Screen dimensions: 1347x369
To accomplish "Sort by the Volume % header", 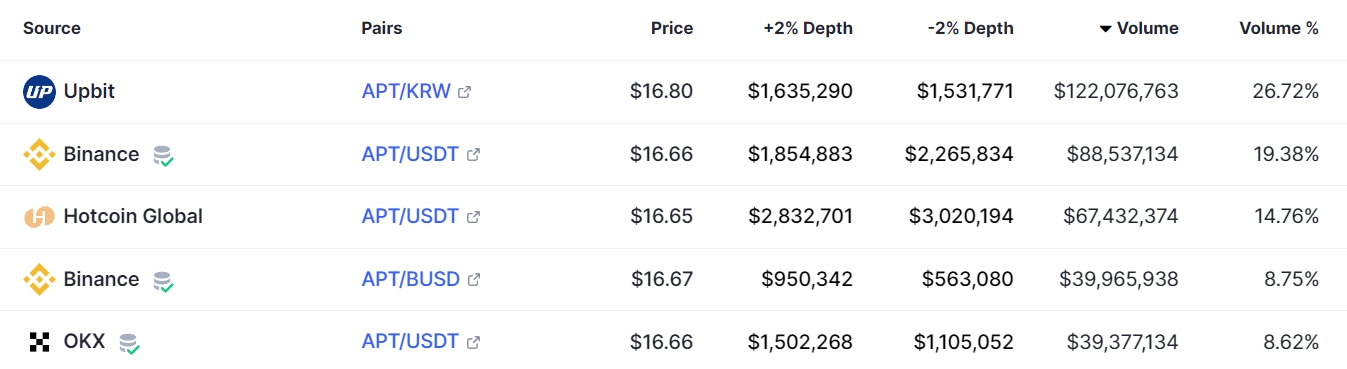I will coord(1279,28).
